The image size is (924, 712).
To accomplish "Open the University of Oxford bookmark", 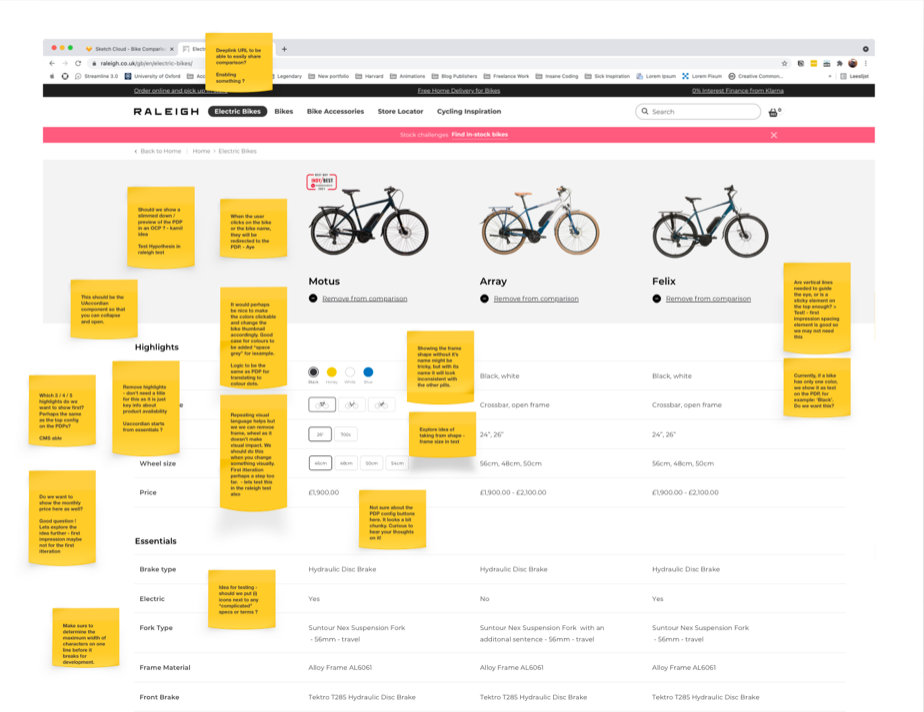I will click(153, 76).
